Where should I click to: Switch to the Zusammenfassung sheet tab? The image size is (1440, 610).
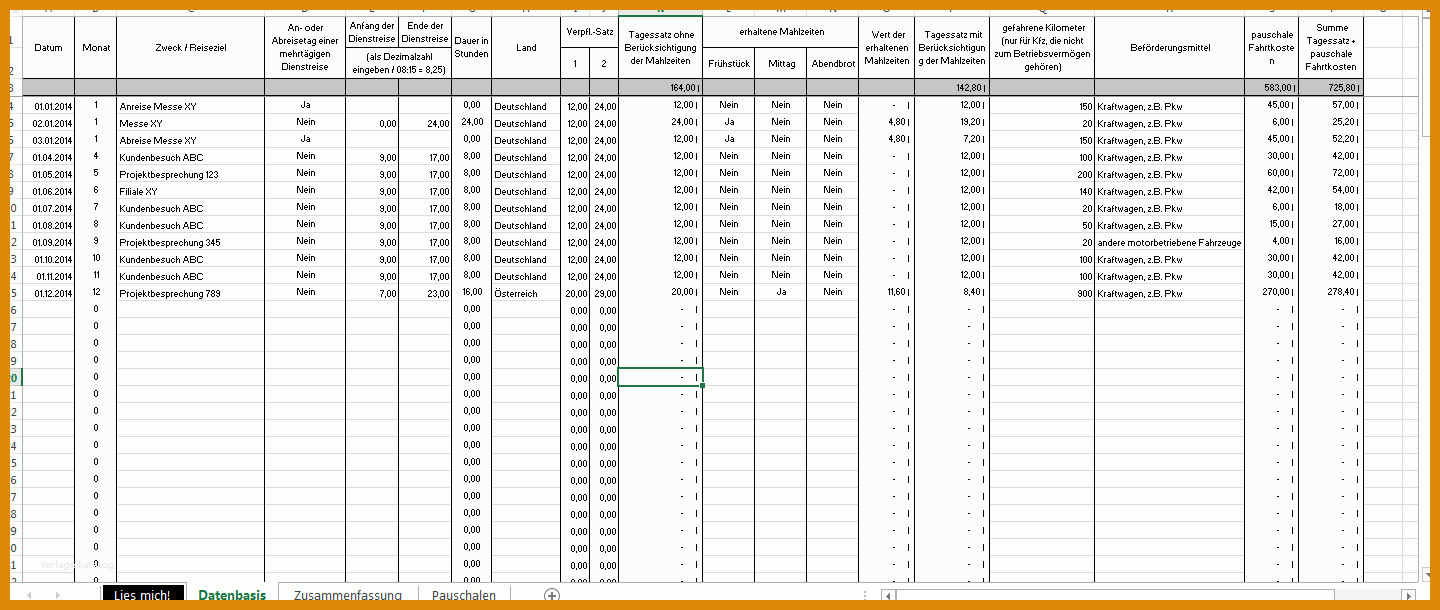348,595
